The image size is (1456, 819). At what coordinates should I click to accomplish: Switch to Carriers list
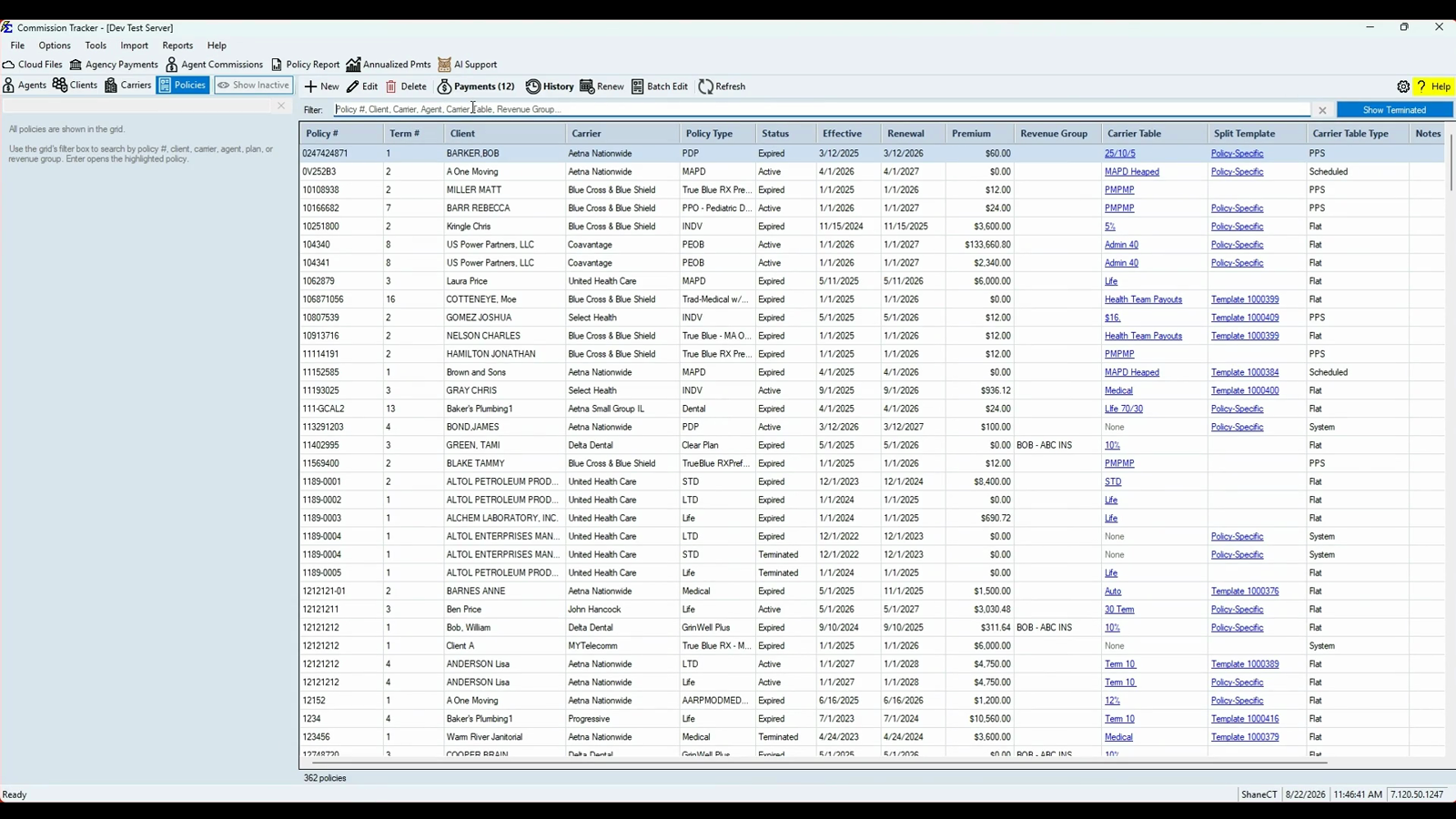pyautogui.click(x=127, y=86)
